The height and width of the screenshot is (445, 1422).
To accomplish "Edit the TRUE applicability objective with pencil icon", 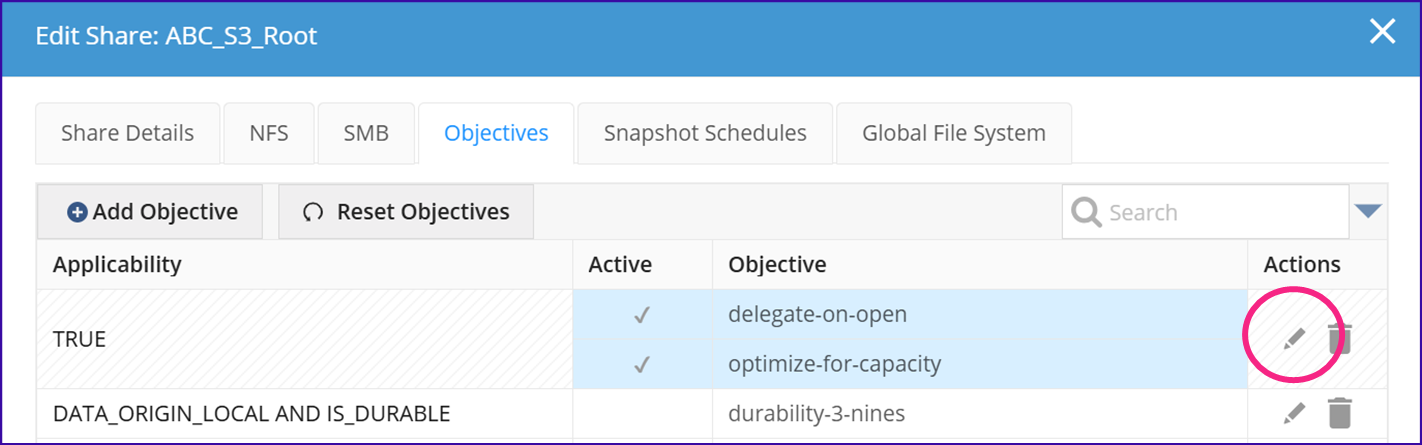I will pos(1294,339).
